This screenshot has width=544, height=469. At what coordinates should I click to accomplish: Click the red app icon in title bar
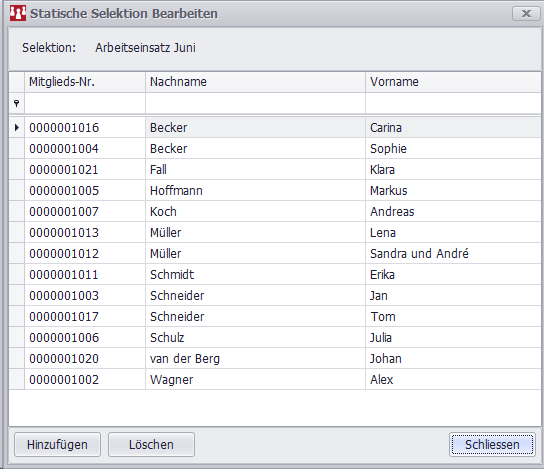(18, 13)
